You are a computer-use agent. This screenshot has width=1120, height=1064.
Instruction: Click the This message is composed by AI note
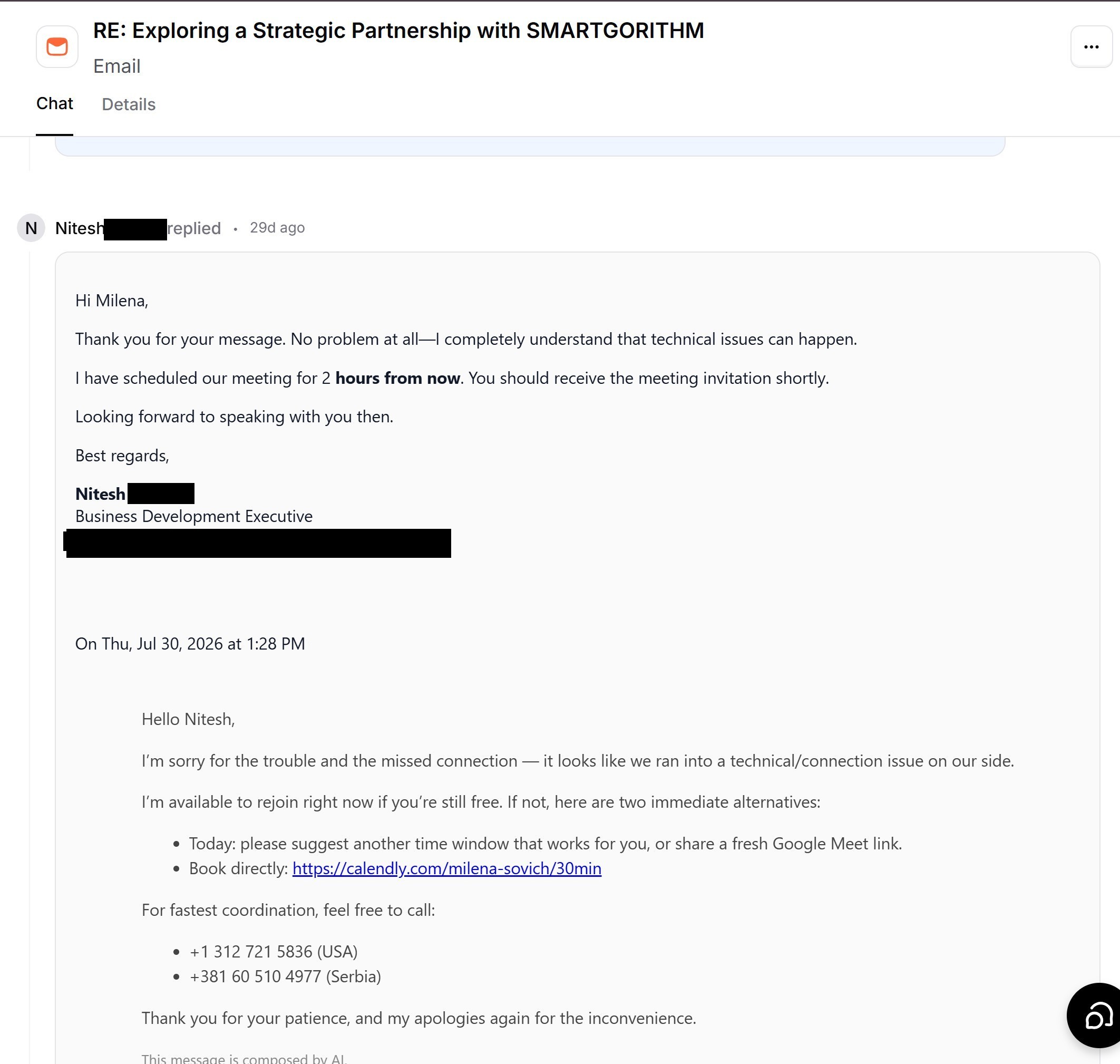click(x=244, y=1058)
